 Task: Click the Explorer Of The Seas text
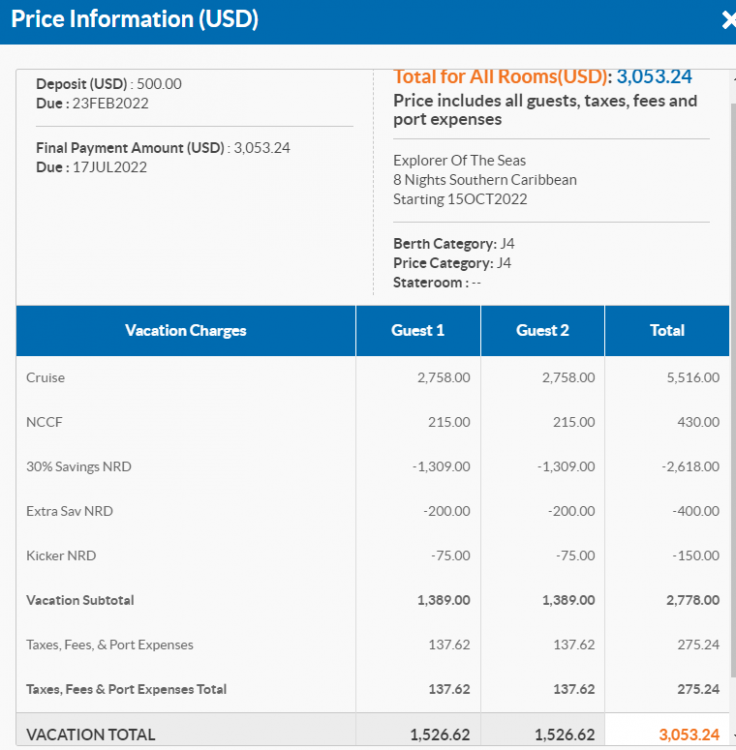click(459, 160)
